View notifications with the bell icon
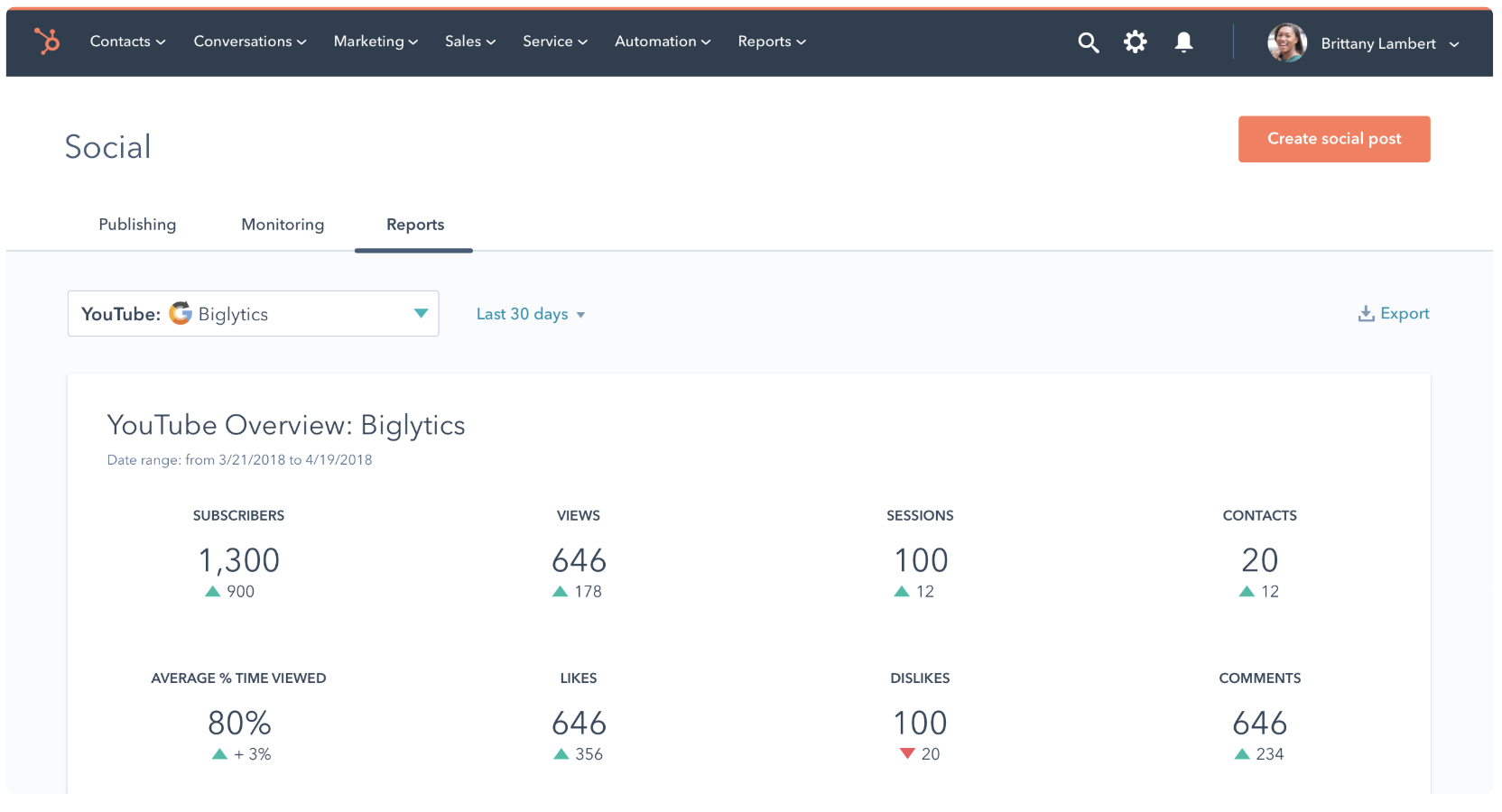The image size is (1502, 812). [x=1183, y=42]
